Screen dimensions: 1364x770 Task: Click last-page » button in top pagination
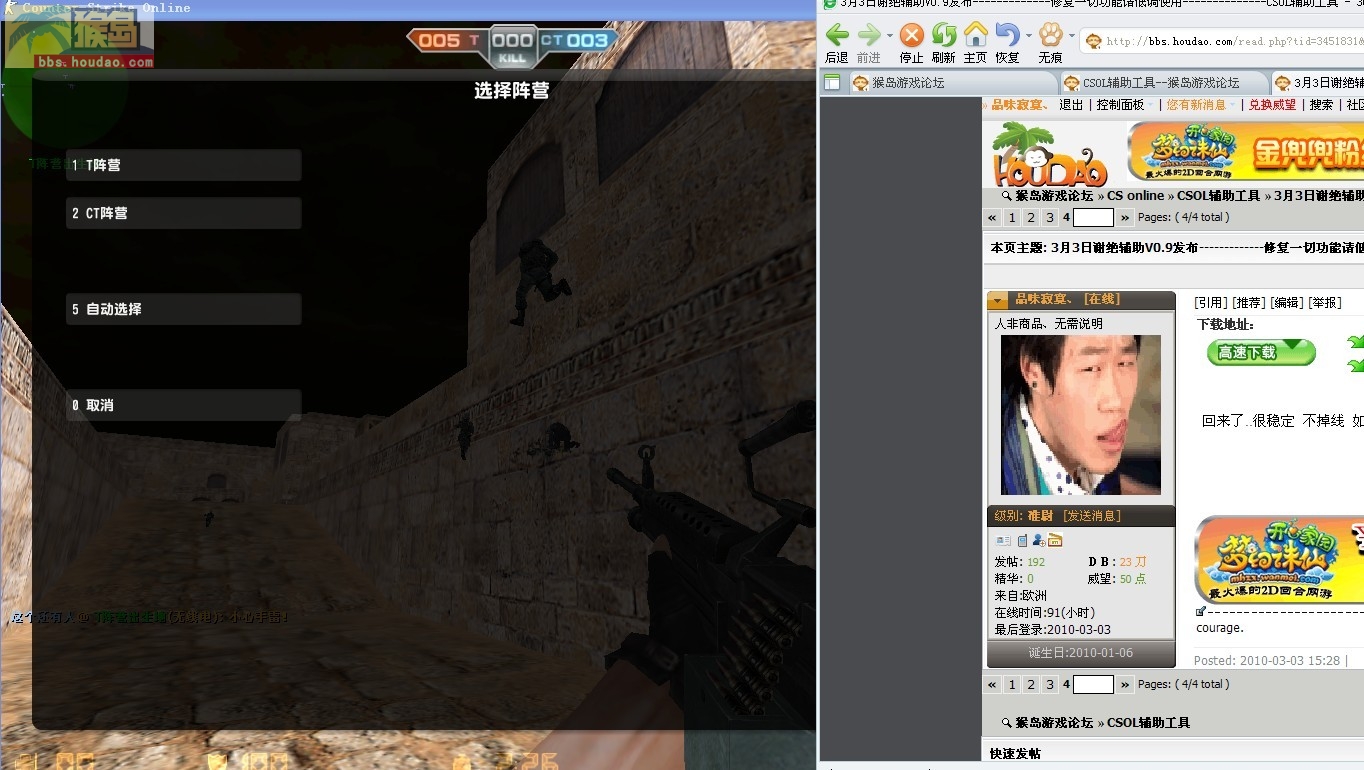pyautogui.click(x=1125, y=218)
